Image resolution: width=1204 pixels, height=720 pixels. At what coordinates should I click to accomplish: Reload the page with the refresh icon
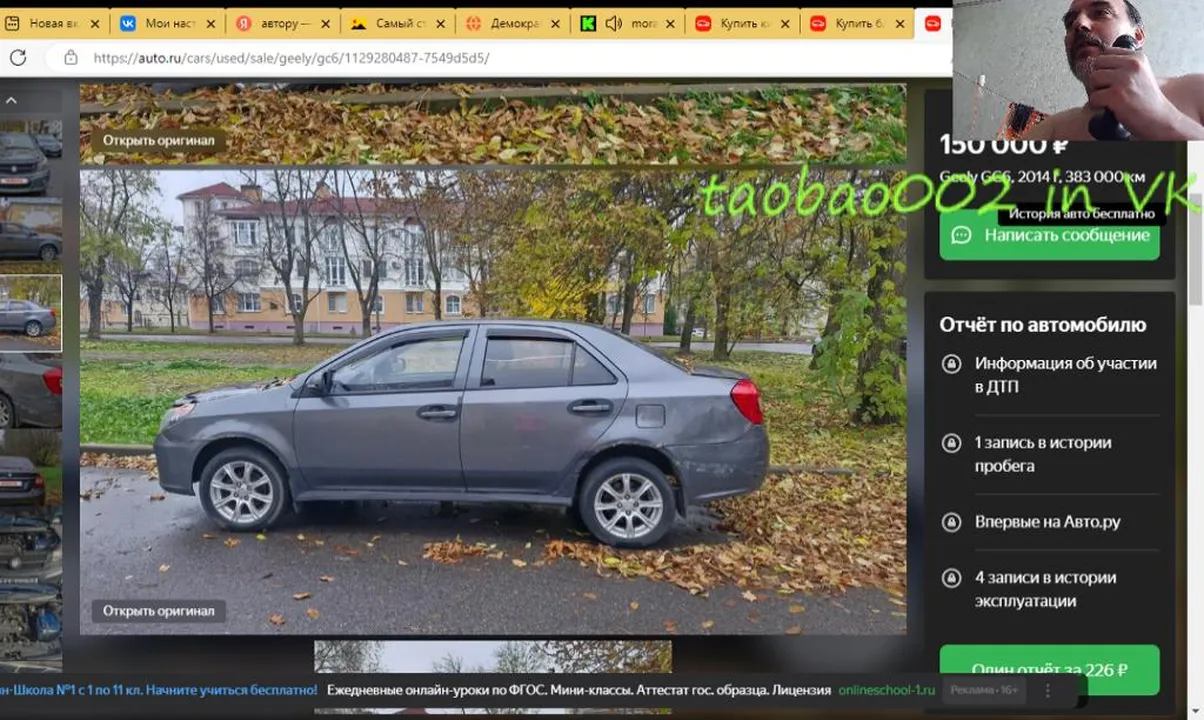click(x=17, y=58)
